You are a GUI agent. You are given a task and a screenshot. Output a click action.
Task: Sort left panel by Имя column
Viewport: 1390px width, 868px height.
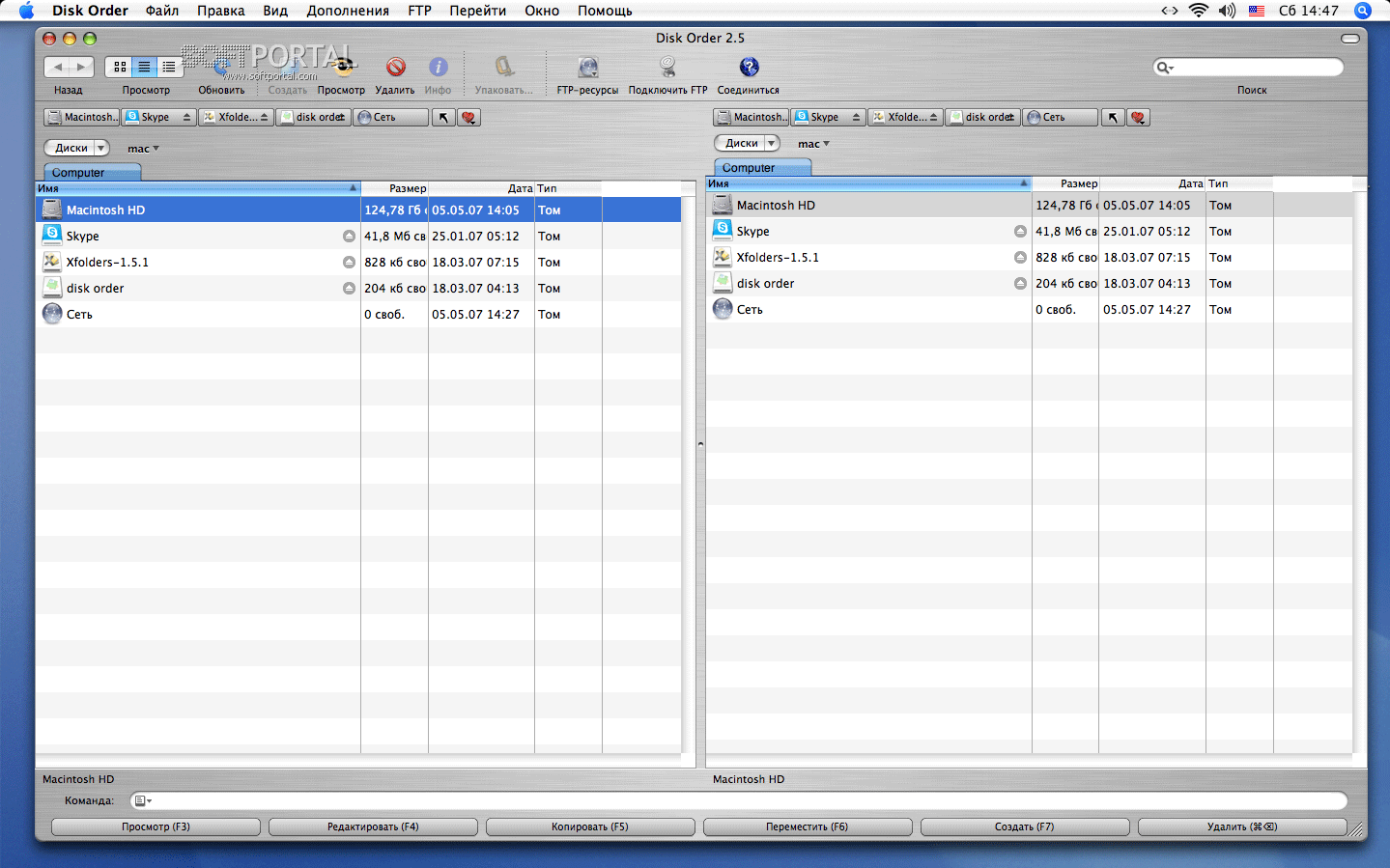click(x=197, y=188)
